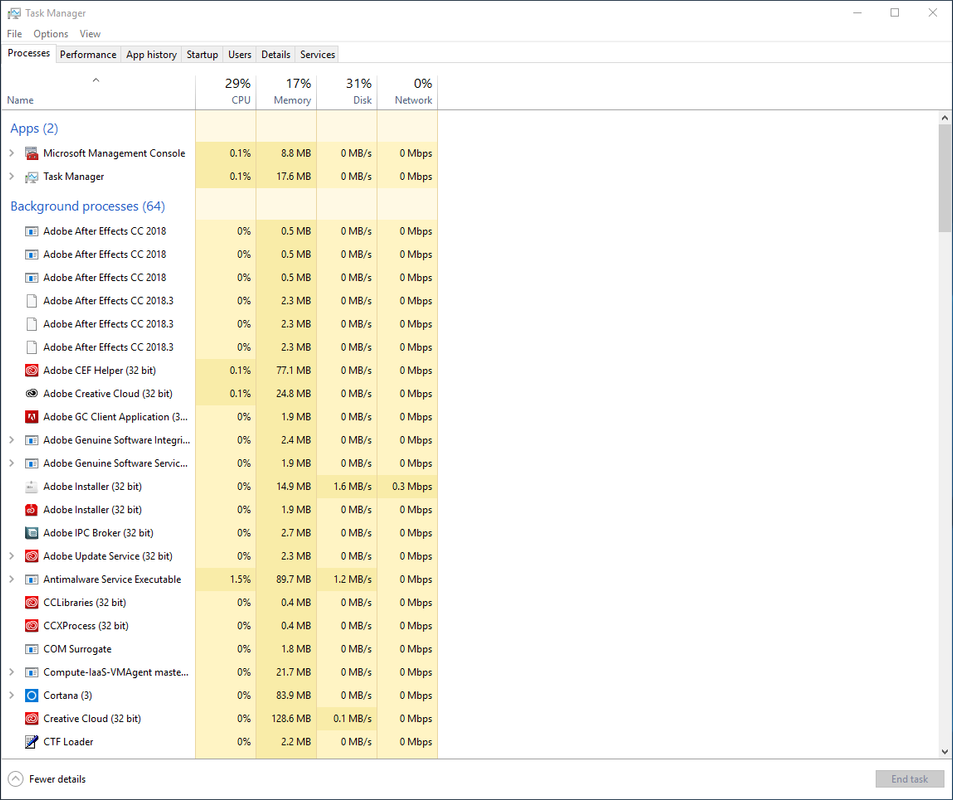Select the Background processes (64) header

point(88,207)
